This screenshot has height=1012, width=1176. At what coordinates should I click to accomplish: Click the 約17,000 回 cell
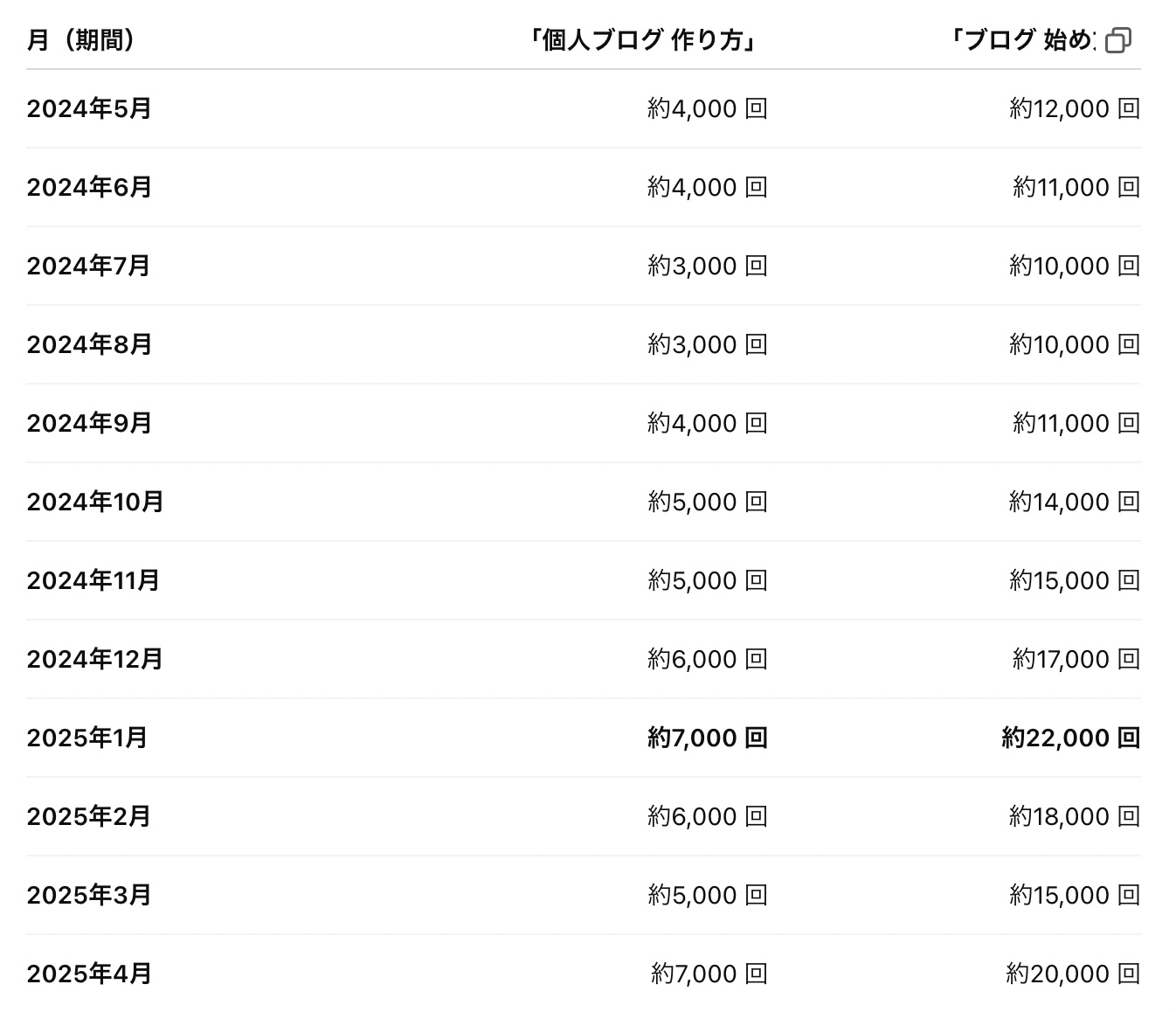[1076, 659]
